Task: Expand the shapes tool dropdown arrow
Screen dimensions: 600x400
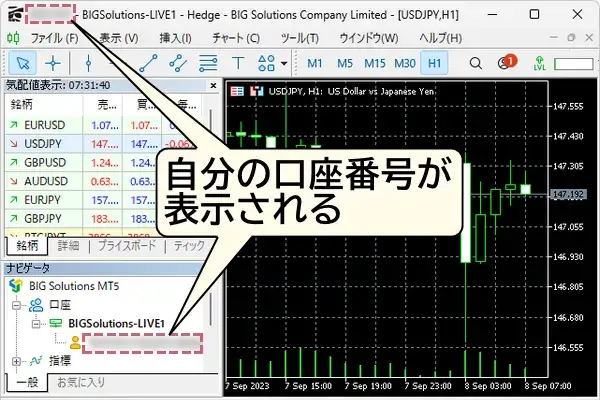Action: coord(284,63)
